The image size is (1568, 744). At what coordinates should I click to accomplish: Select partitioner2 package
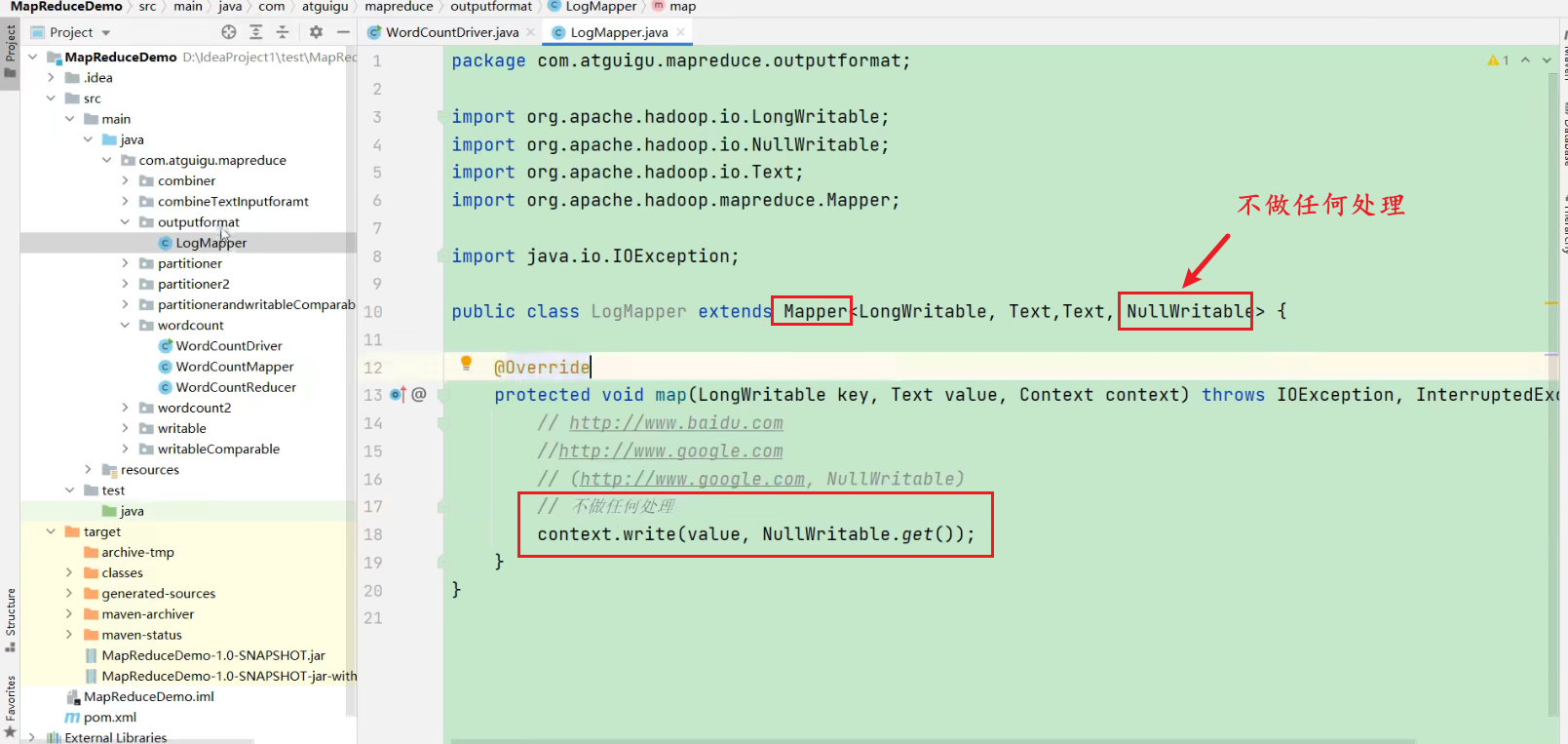point(193,284)
